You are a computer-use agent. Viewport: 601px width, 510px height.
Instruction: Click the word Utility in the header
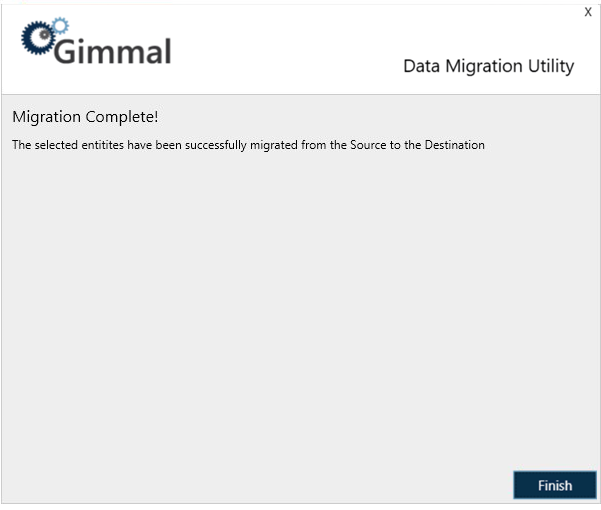point(550,66)
